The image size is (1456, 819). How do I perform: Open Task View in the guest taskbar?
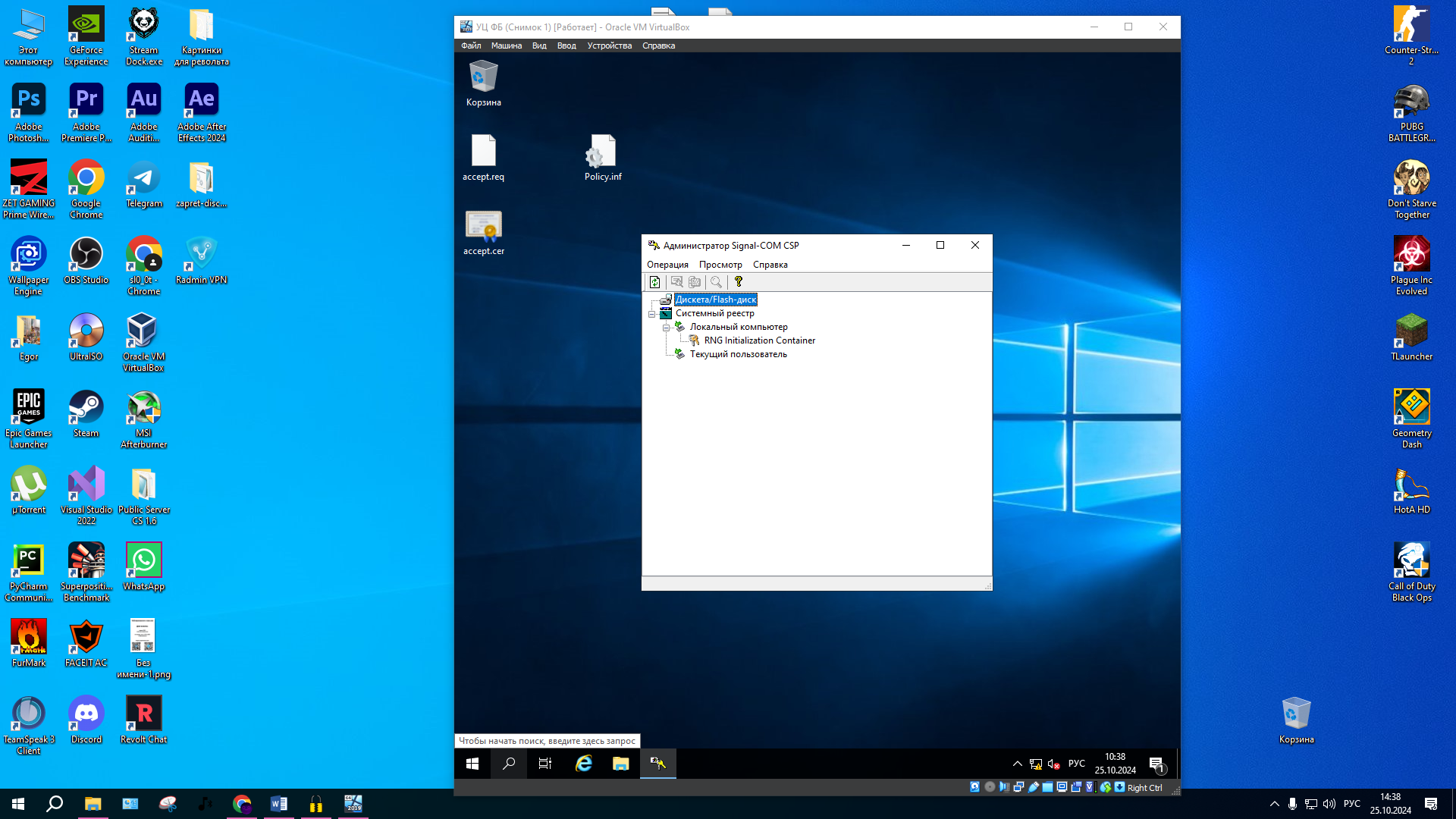pyautogui.click(x=545, y=764)
